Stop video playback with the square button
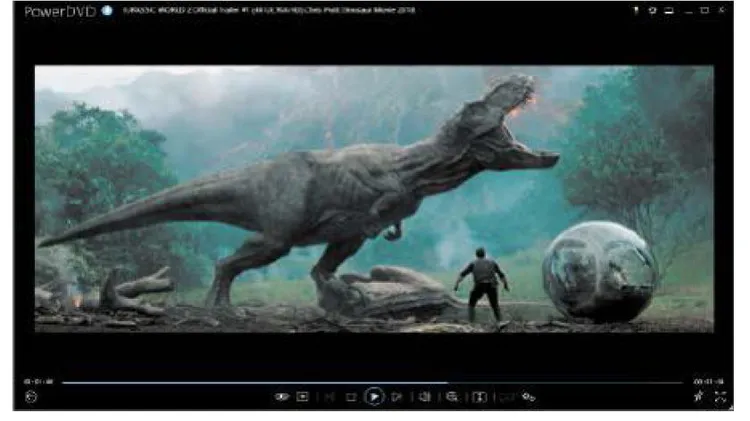This screenshot has height=421, width=750. tap(351, 397)
